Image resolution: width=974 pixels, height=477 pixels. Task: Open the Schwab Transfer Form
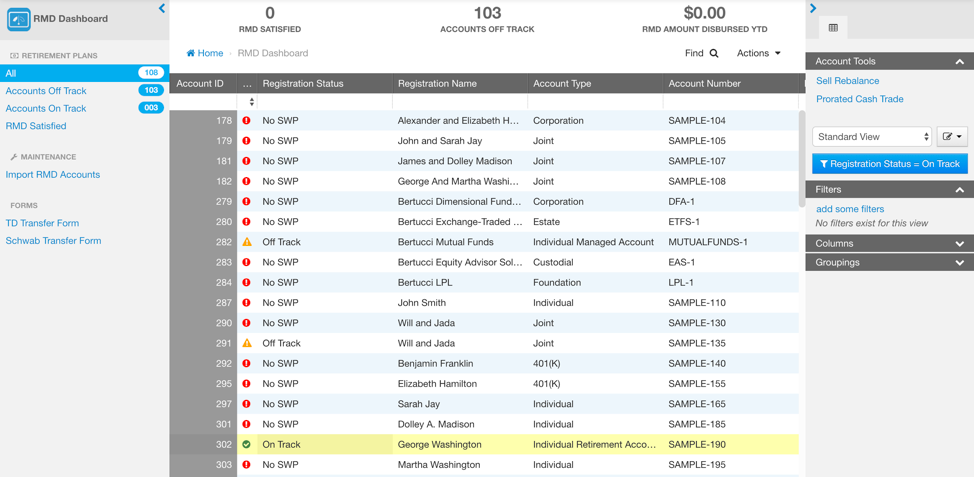pyautogui.click(x=53, y=240)
